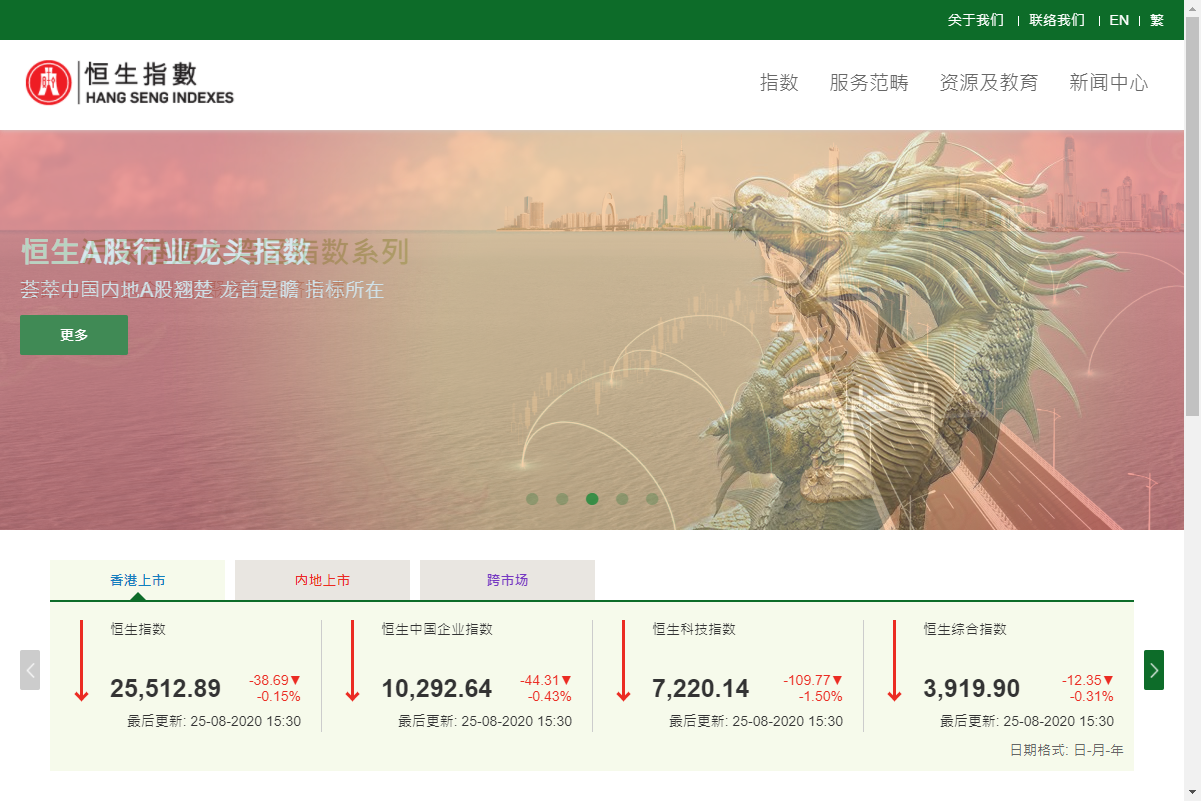Open the 服务范畴 navigation menu

tap(869, 83)
